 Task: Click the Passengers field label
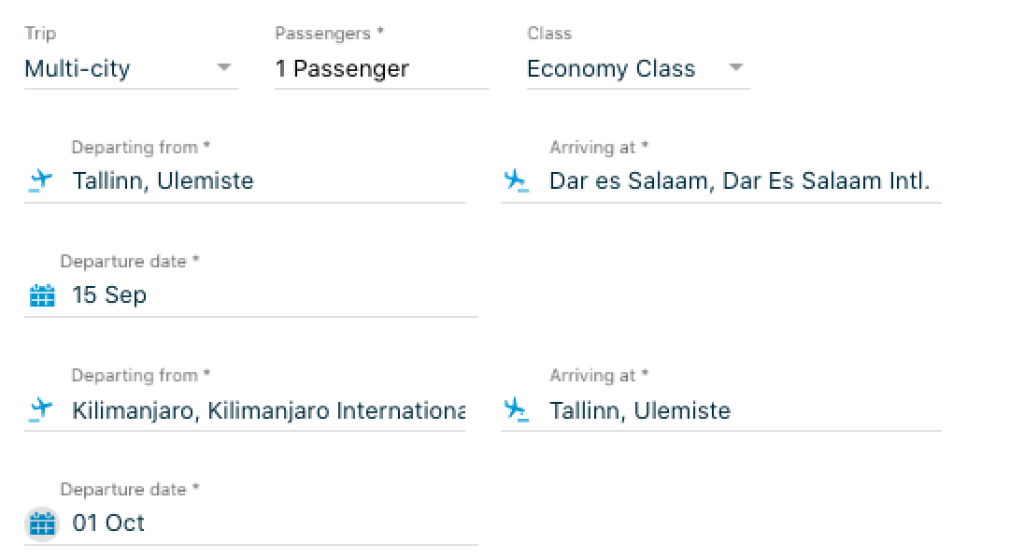click(330, 34)
